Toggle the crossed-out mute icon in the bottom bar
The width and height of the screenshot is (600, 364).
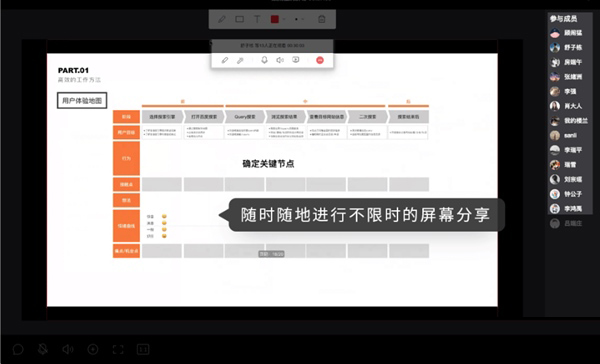coord(42,349)
